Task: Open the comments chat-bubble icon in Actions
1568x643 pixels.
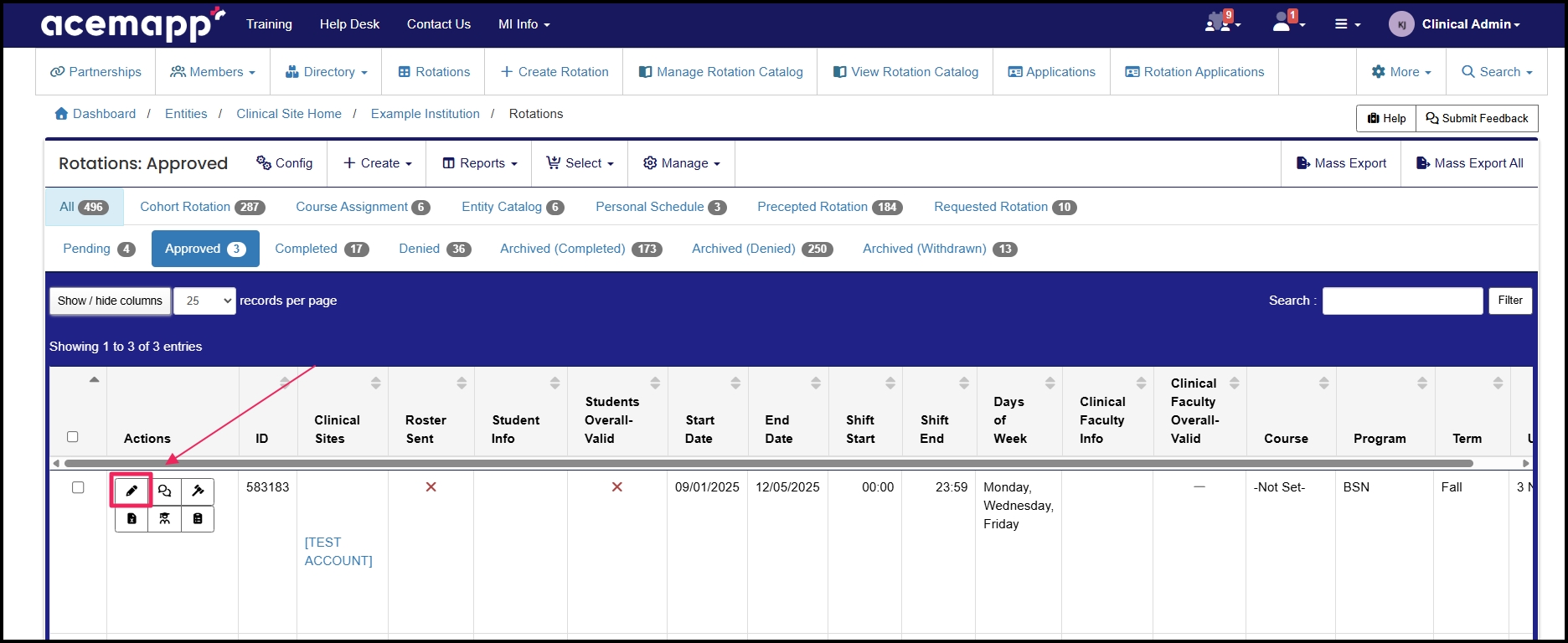Action: pos(165,491)
